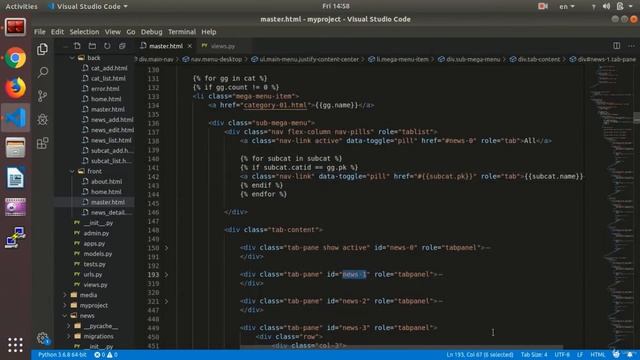
Task: Open the View menu
Action: (112, 32)
